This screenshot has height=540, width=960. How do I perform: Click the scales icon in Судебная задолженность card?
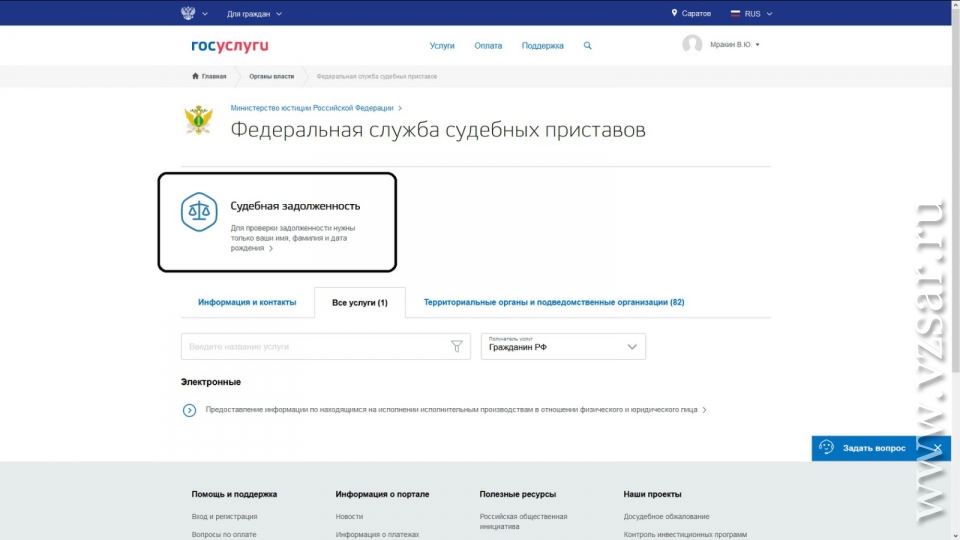pos(199,212)
